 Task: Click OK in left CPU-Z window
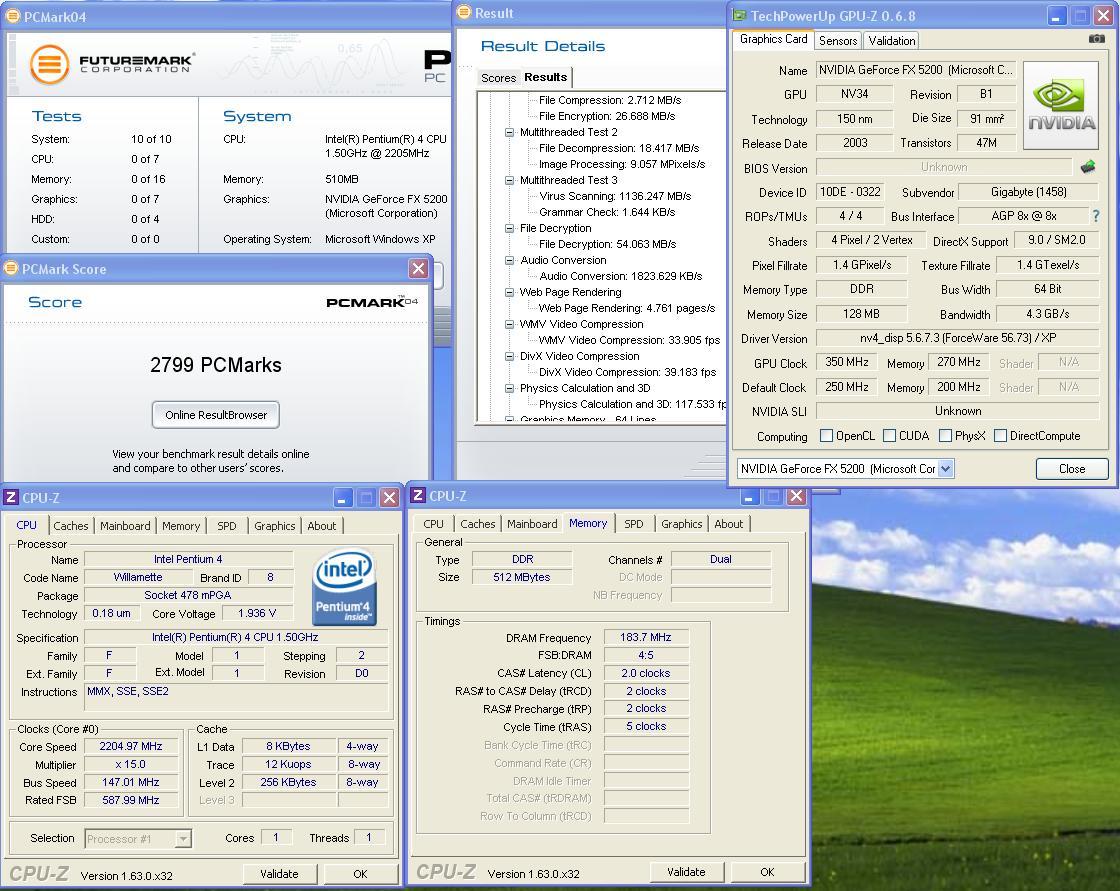pyautogui.click(x=361, y=874)
